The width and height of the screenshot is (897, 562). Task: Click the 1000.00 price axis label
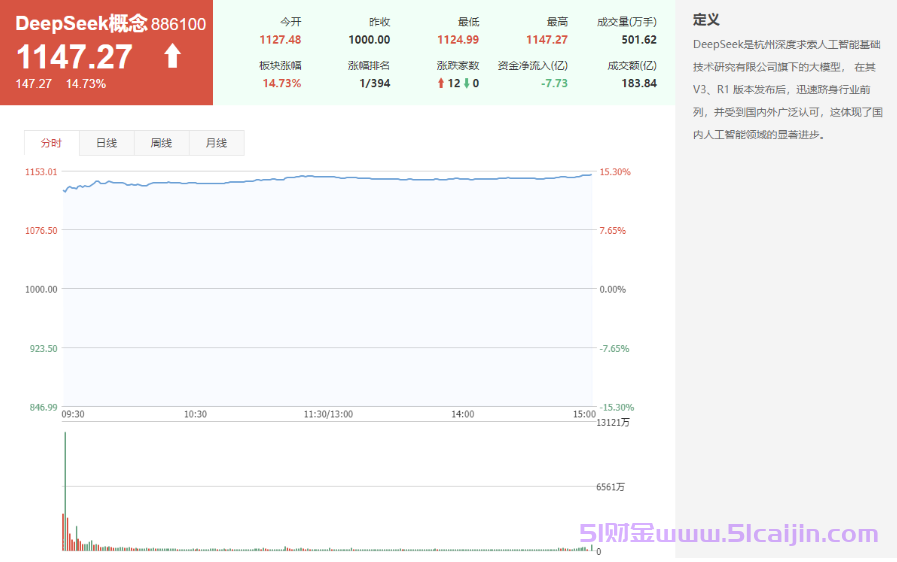pos(41,290)
